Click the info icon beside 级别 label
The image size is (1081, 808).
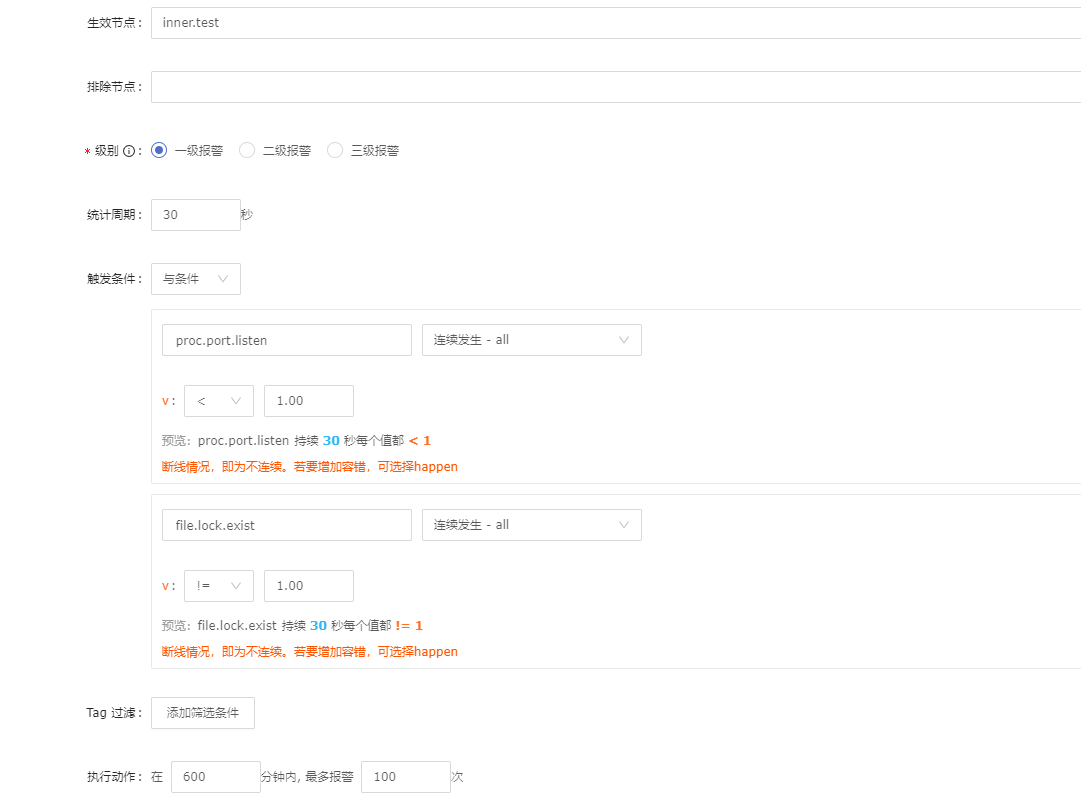tap(129, 151)
